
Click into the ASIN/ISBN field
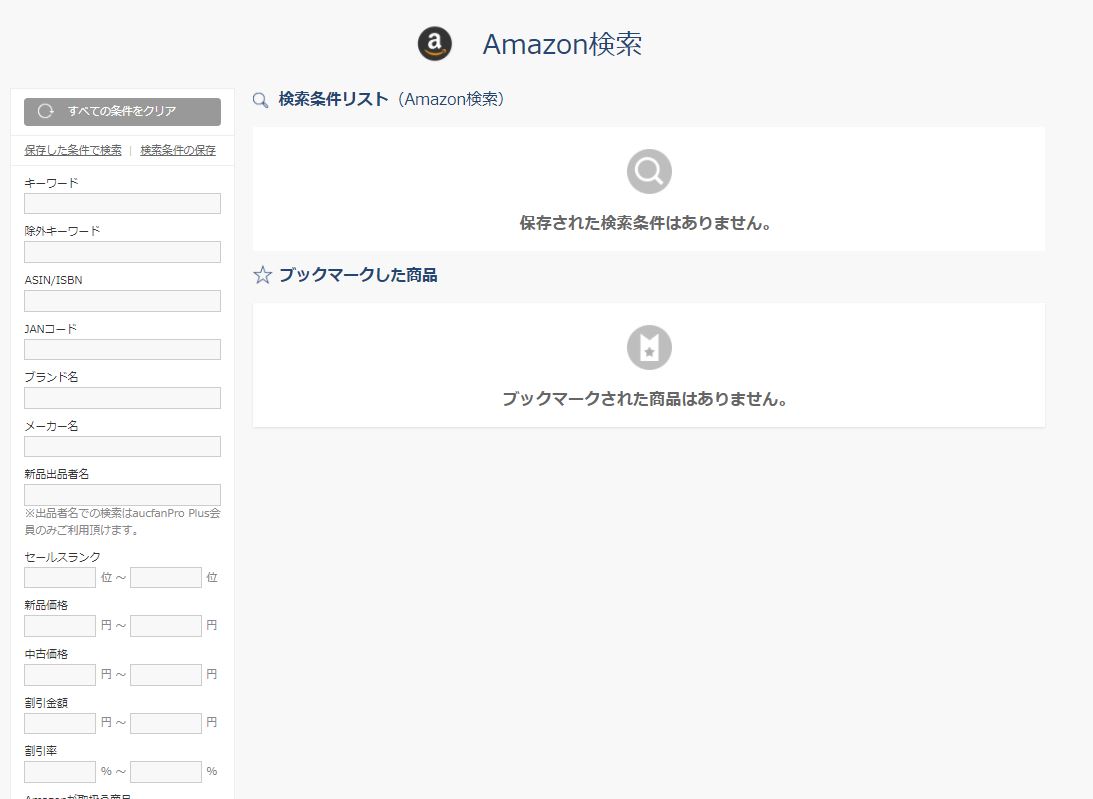point(123,300)
